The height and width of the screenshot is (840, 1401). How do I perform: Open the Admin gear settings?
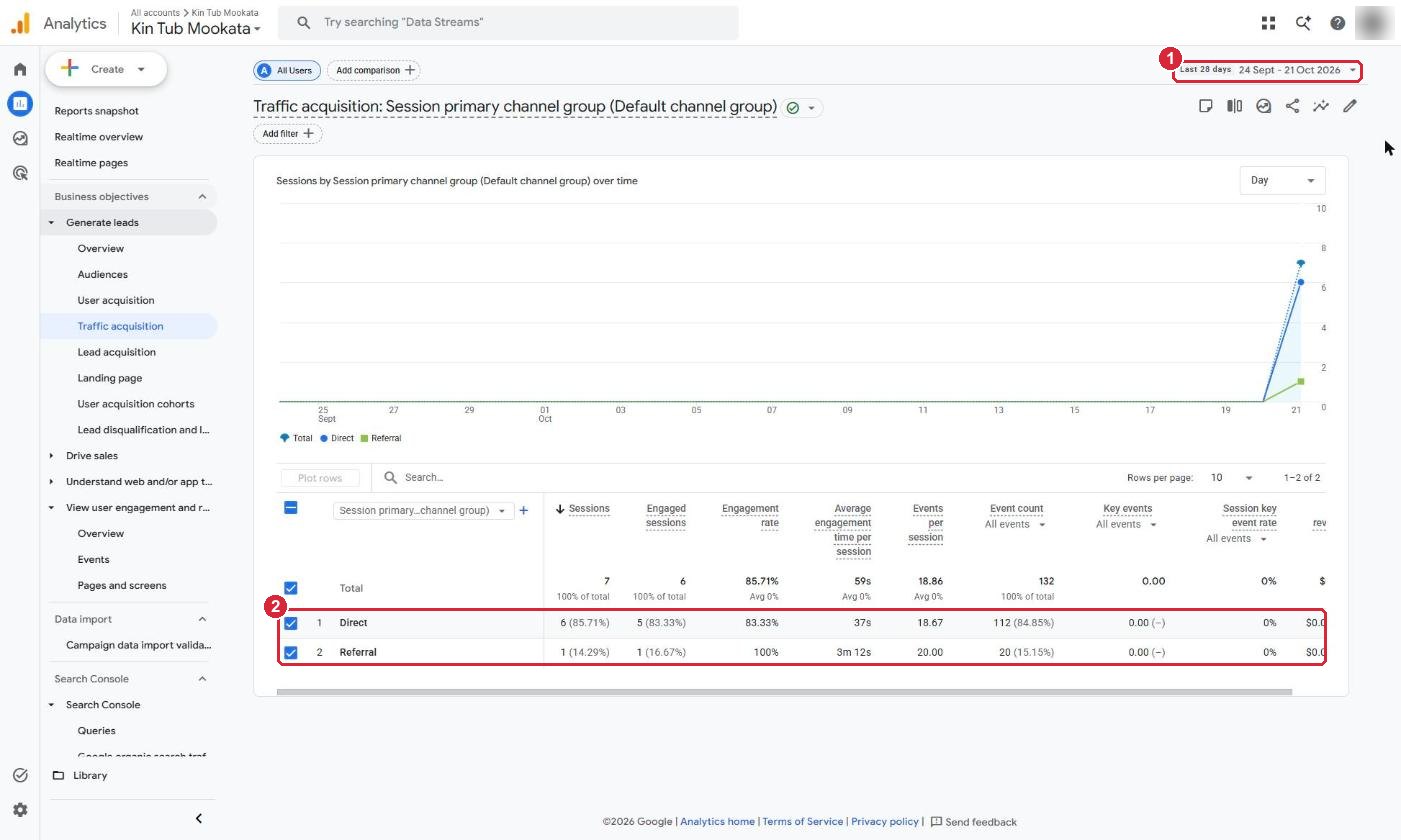pyautogui.click(x=20, y=810)
